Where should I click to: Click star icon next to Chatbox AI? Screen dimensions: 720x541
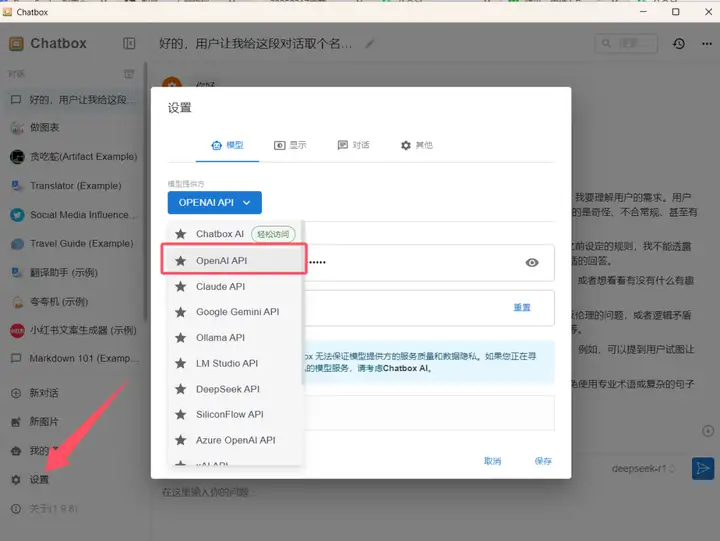coord(181,234)
